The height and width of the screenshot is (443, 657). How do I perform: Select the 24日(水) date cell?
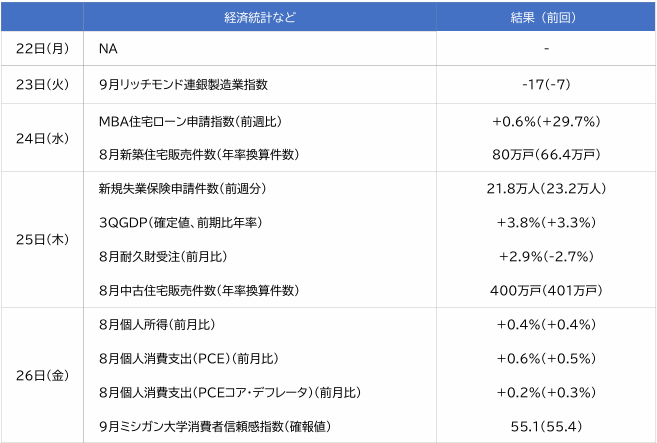[42, 138]
